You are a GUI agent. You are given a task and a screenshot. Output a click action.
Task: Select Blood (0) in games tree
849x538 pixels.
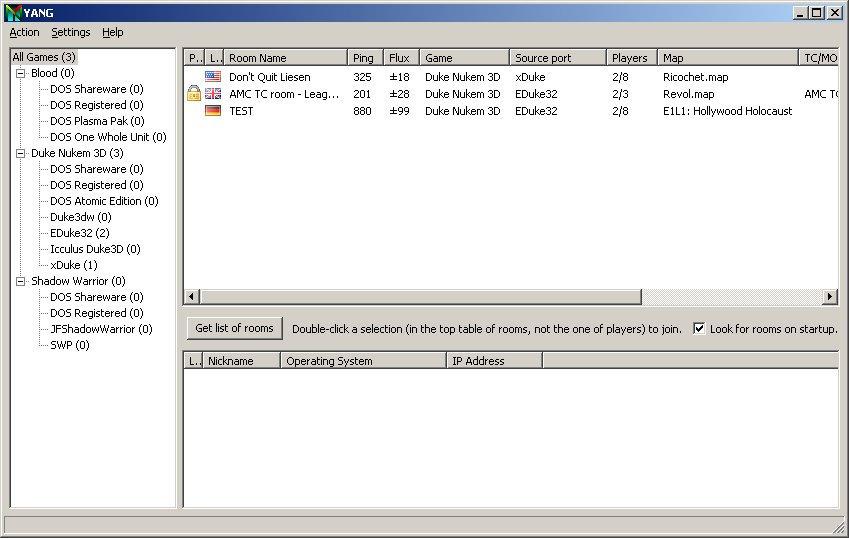(53, 73)
